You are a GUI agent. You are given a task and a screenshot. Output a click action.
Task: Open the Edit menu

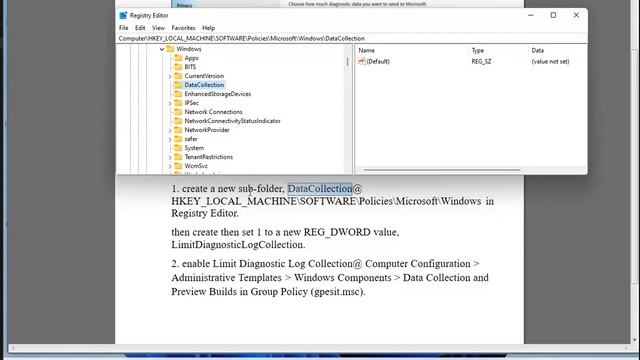(x=140, y=28)
